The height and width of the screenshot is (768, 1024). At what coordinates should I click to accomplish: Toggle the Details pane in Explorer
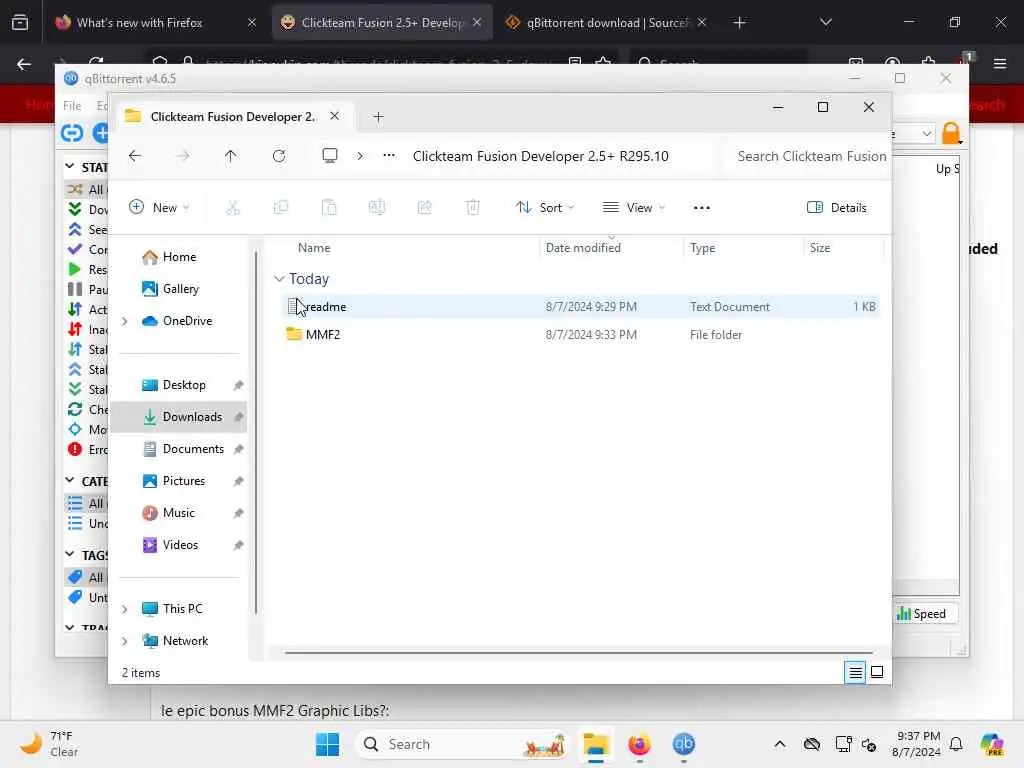pyautogui.click(x=837, y=208)
